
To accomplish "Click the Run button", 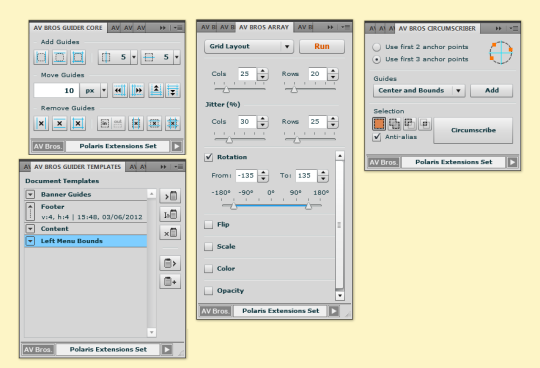I will coord(322,46).
